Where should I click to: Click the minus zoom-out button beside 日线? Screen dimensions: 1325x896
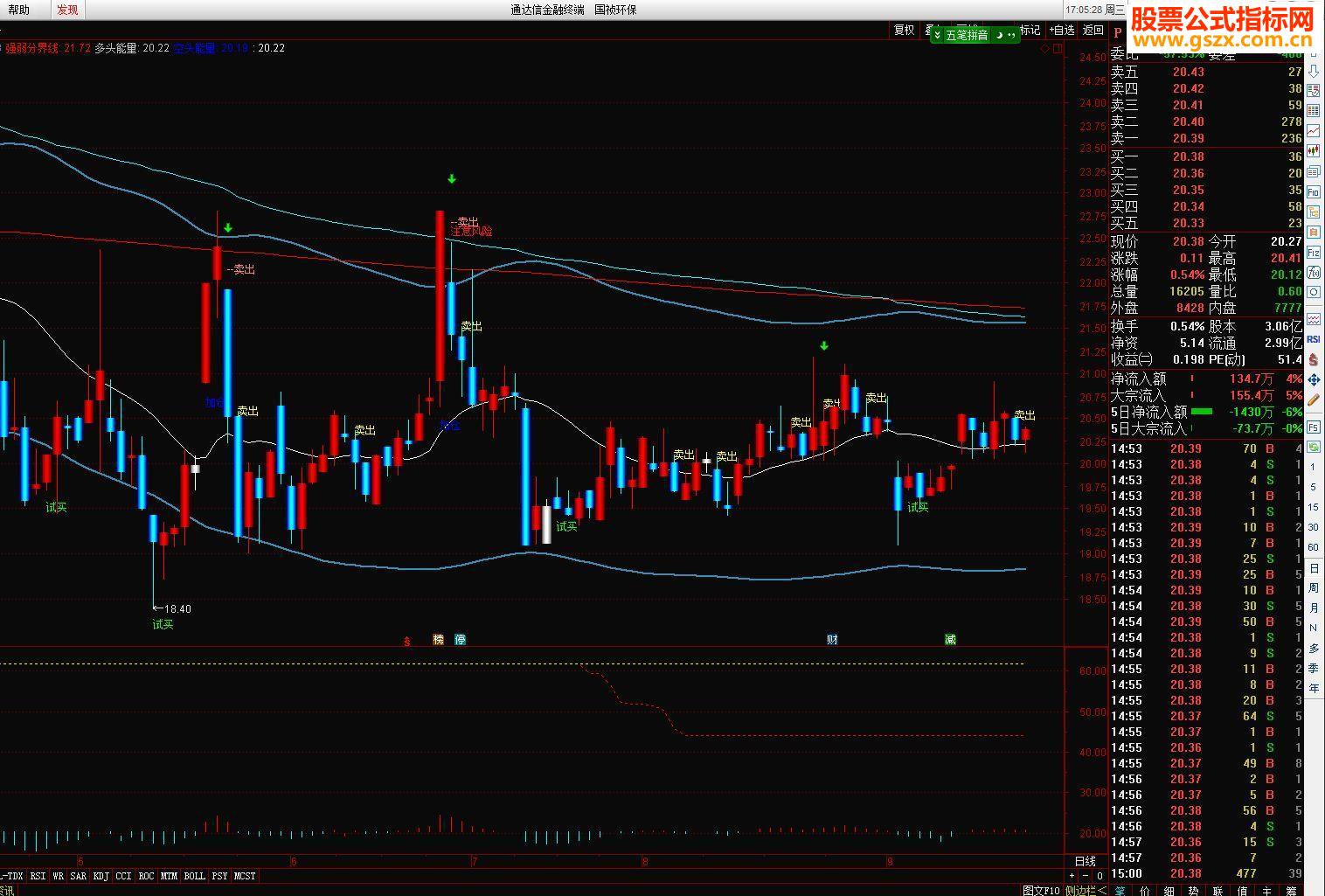coord(1086,876)
